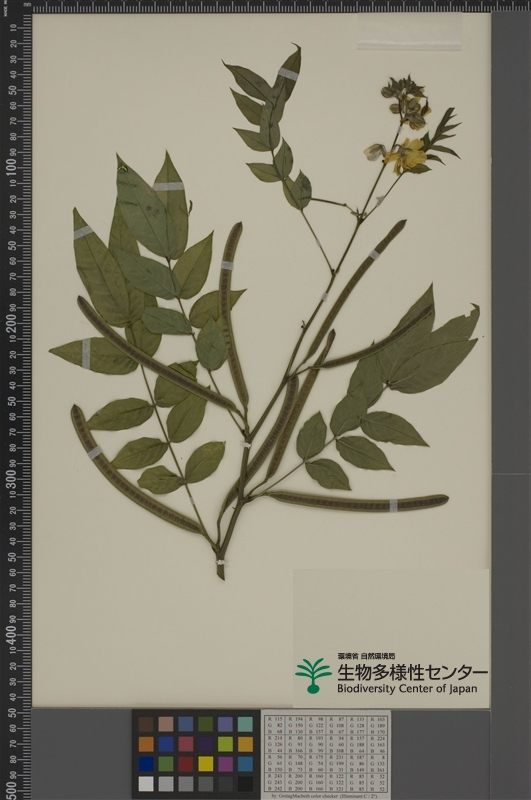Click the green palm tree logo icon
531x800 pixels.
coord(313,676)
